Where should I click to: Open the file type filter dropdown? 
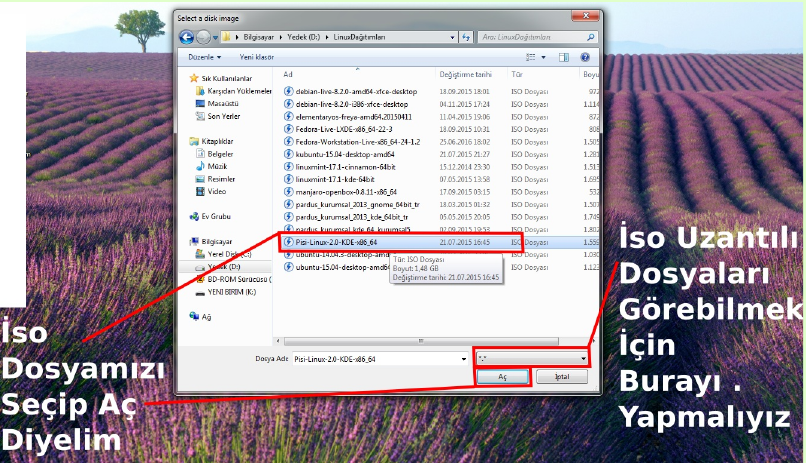click(532, 357)
